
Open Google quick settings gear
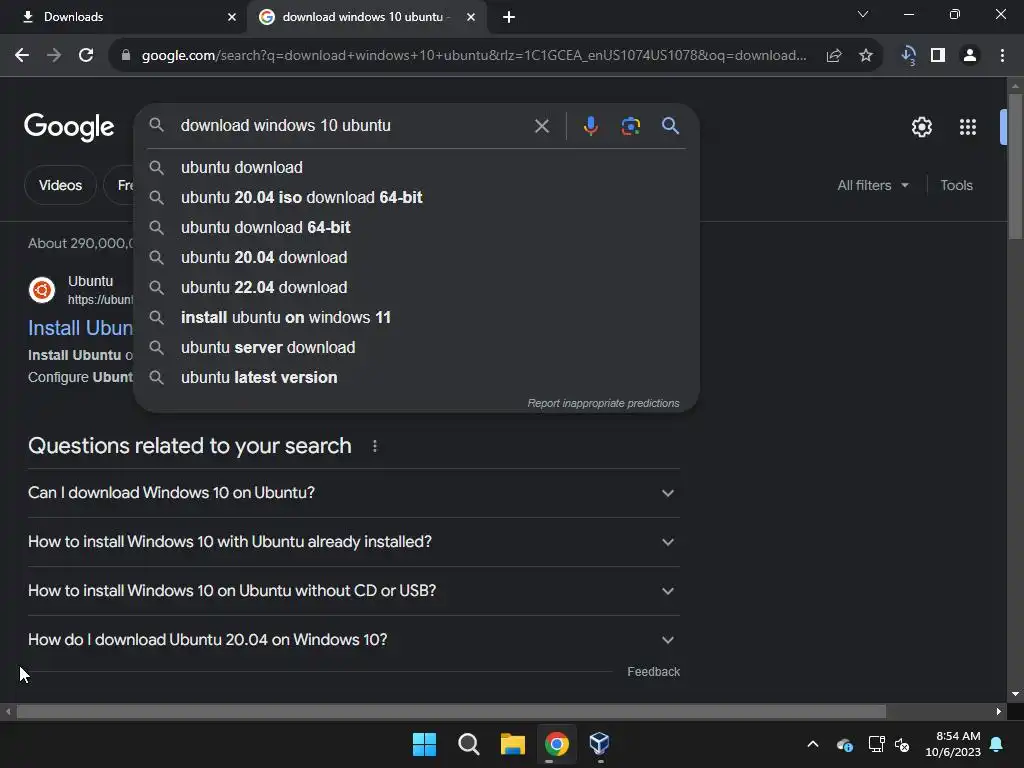pyautogui.click(x=921, y=127)
